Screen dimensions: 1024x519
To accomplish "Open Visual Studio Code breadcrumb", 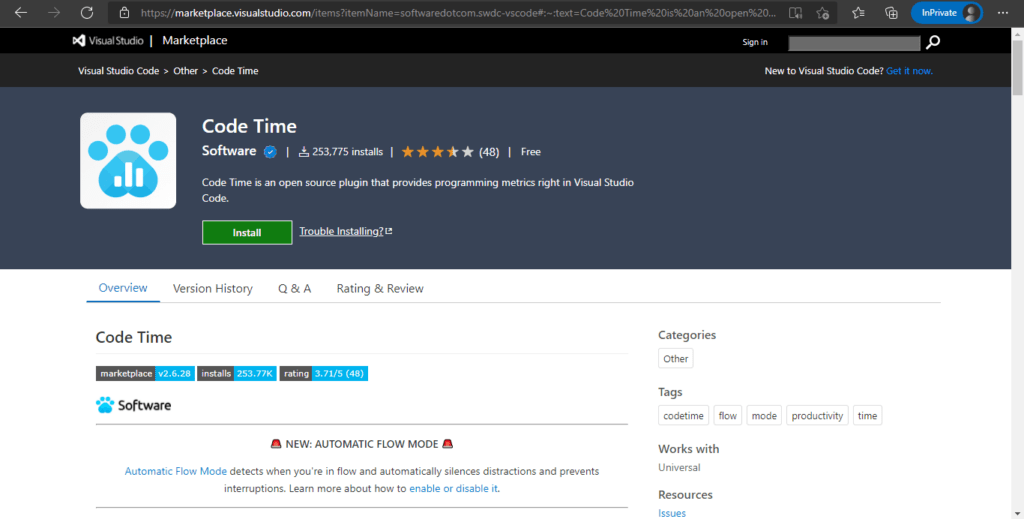I will [119, 71].
